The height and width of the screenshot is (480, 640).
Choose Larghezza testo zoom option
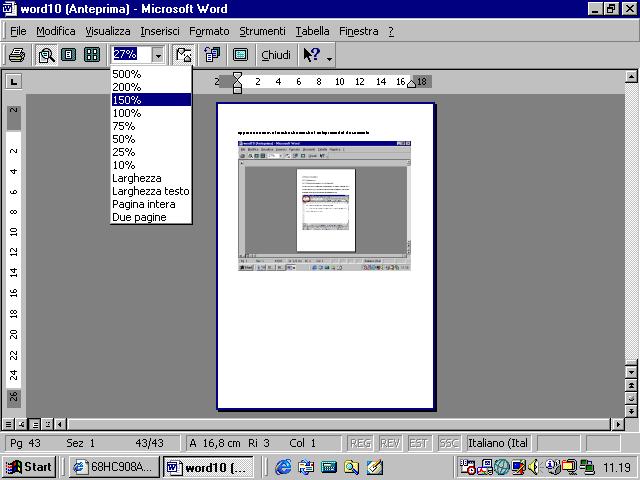click(151, 191)
